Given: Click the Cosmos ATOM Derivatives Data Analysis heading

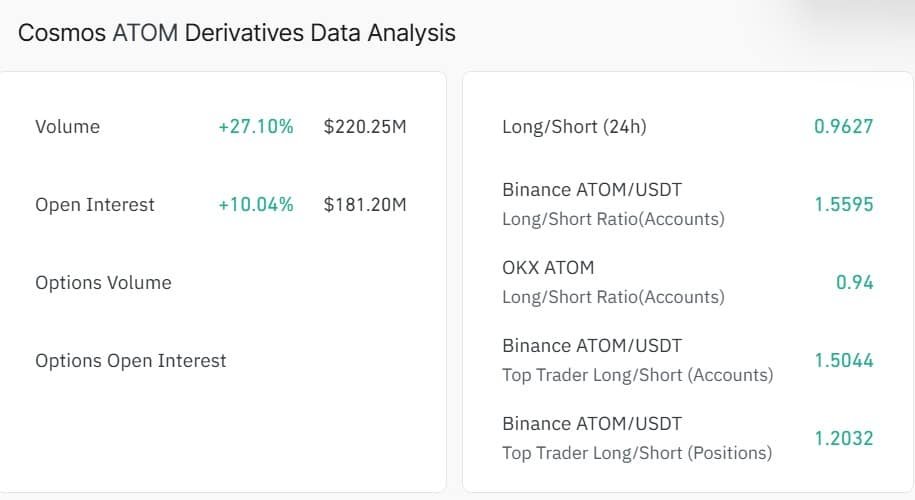Looking at the screenshot, I should (x=237, y=33).
